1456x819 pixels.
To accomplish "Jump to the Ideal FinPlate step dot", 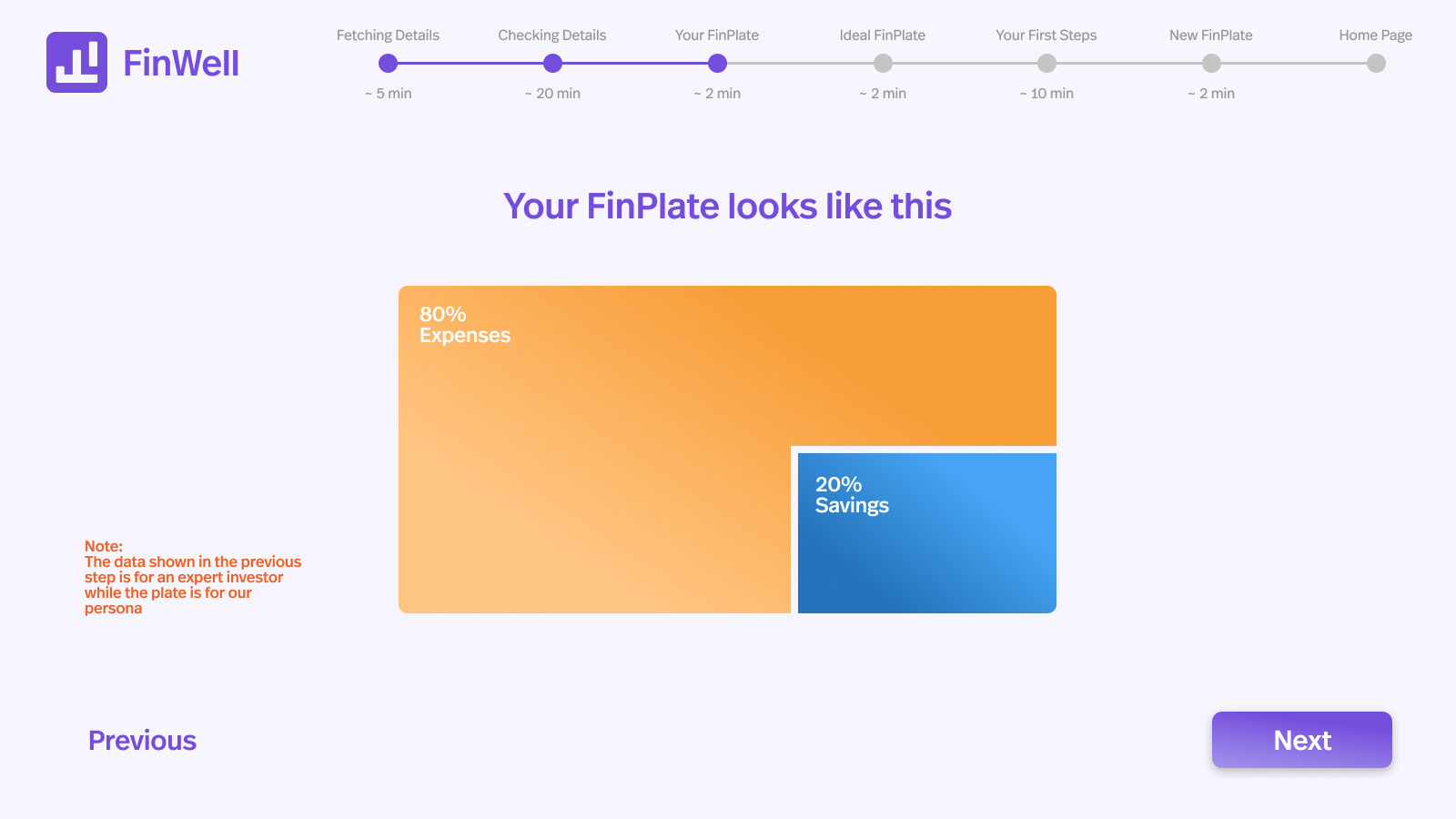I will tap(883, 64).
